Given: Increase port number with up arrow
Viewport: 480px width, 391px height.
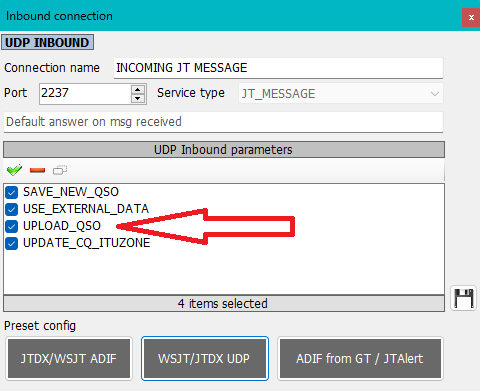Looking at the screenshot, I should (x=138, y=90).
